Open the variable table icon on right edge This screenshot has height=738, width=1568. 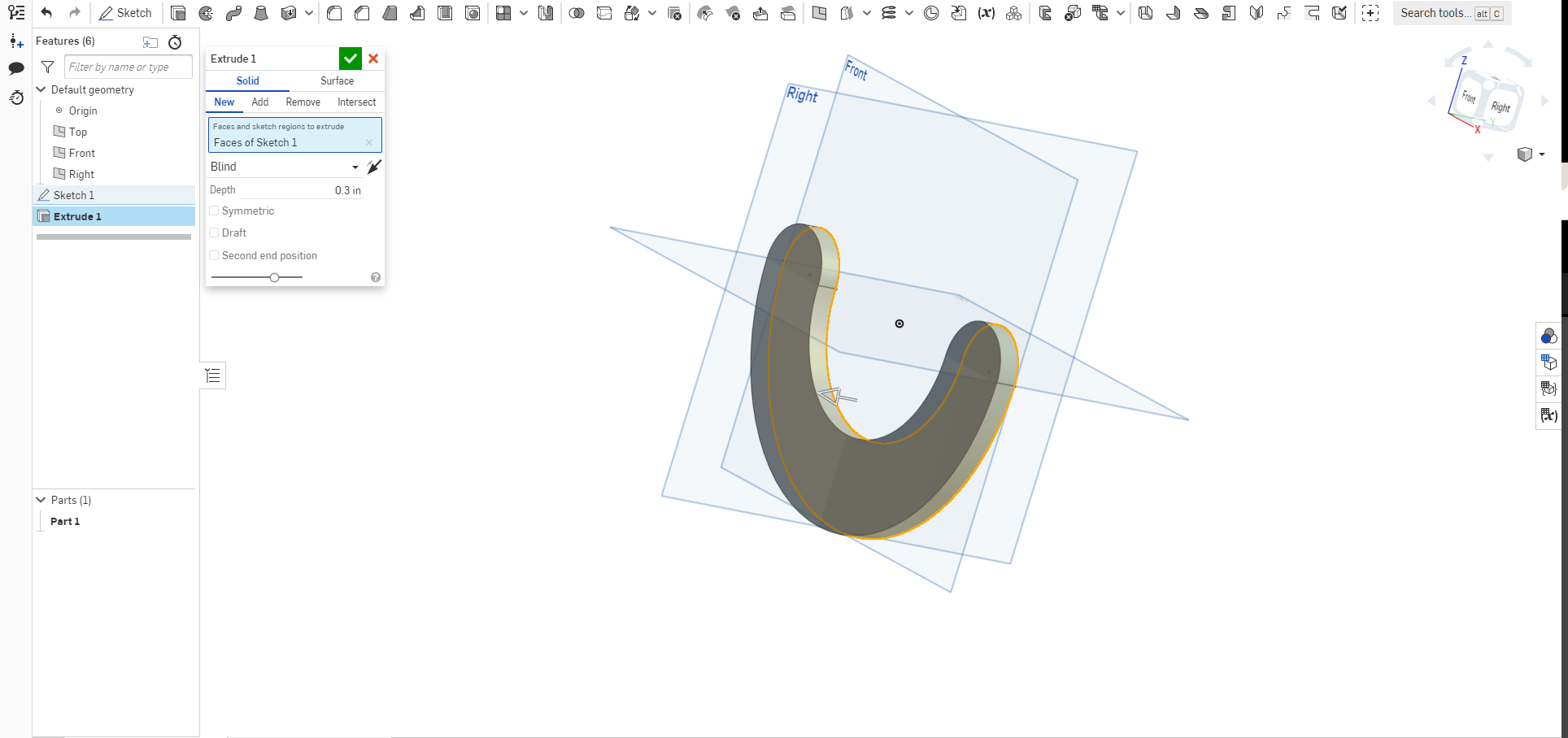(1548, 415)
